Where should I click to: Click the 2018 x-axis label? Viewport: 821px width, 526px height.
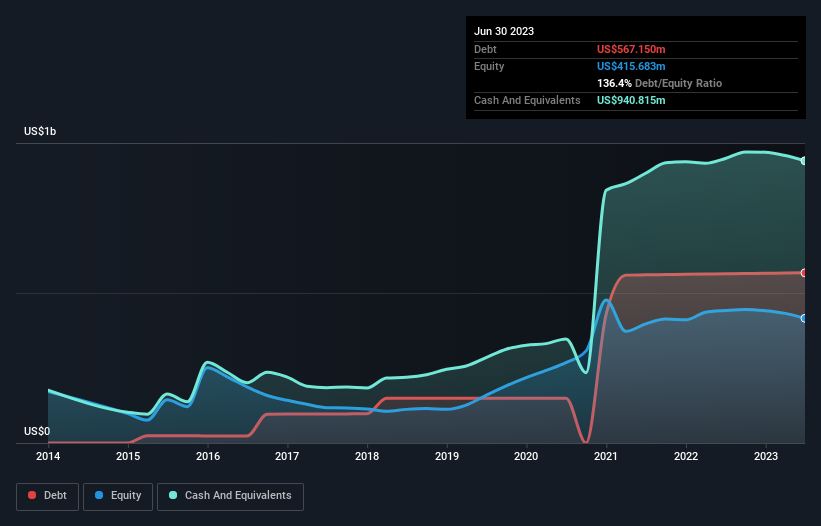coord(367,456)
